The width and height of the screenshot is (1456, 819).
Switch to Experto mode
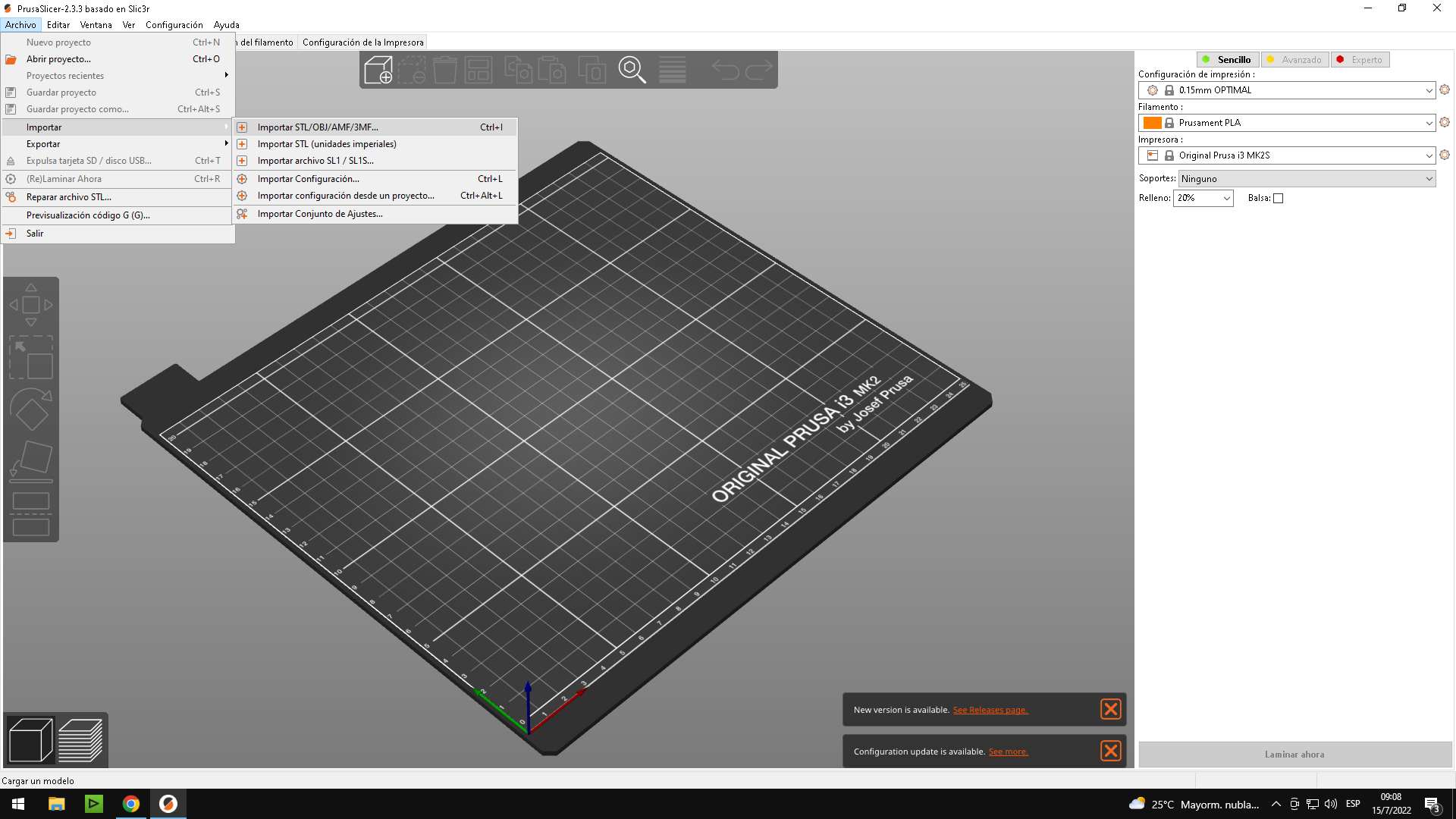[x=1360, y=59]
